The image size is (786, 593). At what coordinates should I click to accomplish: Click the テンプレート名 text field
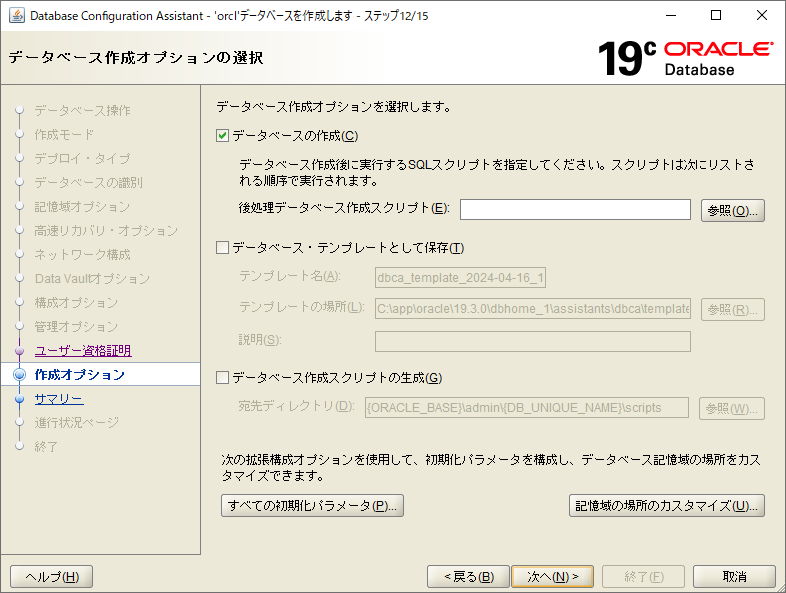point(460,278)
